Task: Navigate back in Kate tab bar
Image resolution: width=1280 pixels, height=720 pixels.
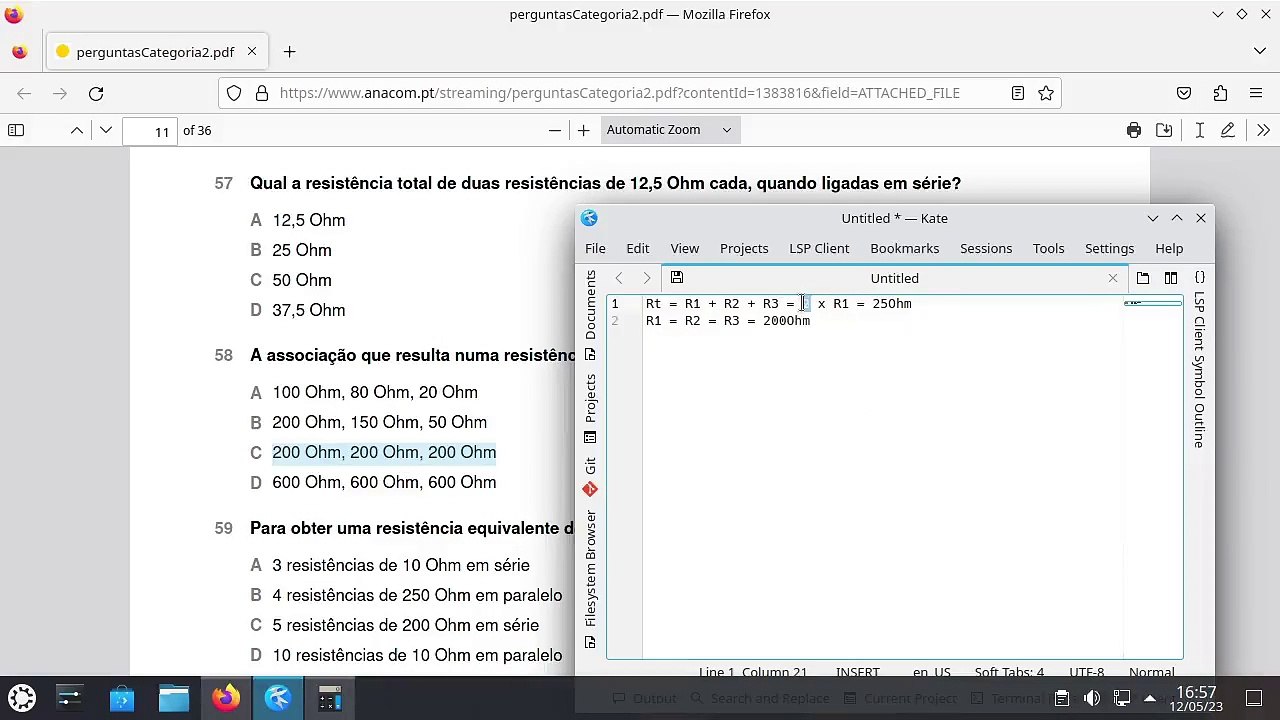Action: click(619, 278)
